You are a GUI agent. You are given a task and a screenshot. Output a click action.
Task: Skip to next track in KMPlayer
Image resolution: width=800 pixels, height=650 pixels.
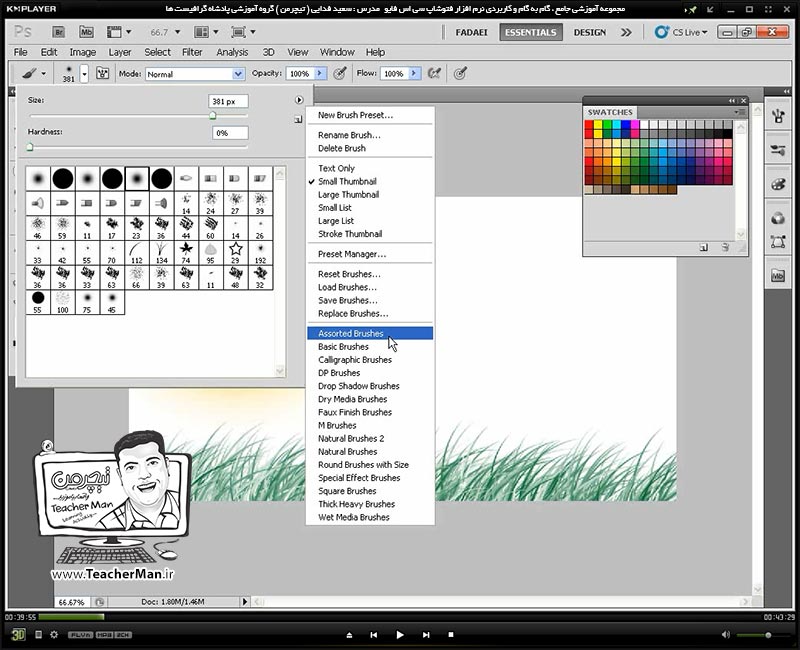point(426,635)
